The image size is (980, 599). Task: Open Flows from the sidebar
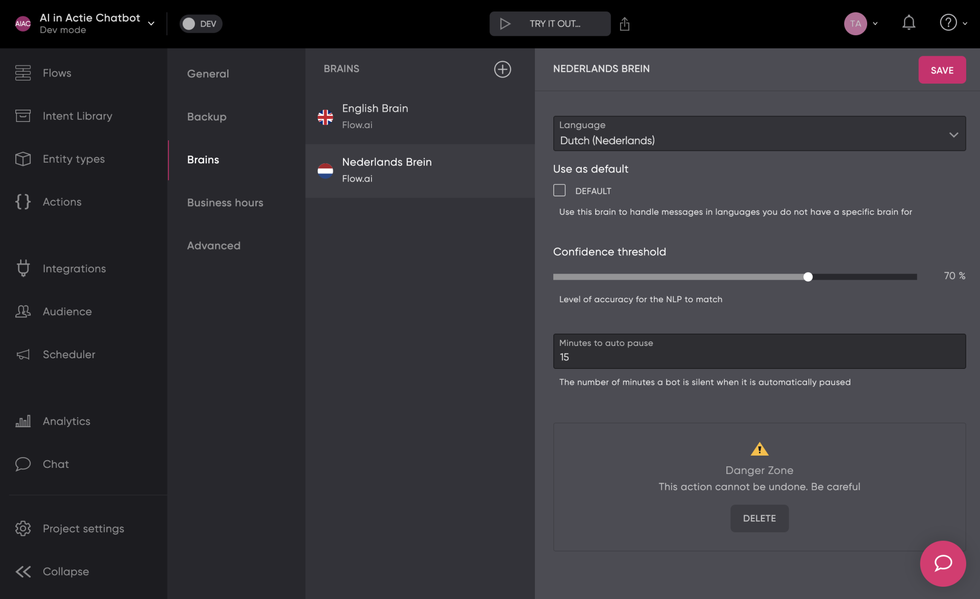(x=56, y=73)
